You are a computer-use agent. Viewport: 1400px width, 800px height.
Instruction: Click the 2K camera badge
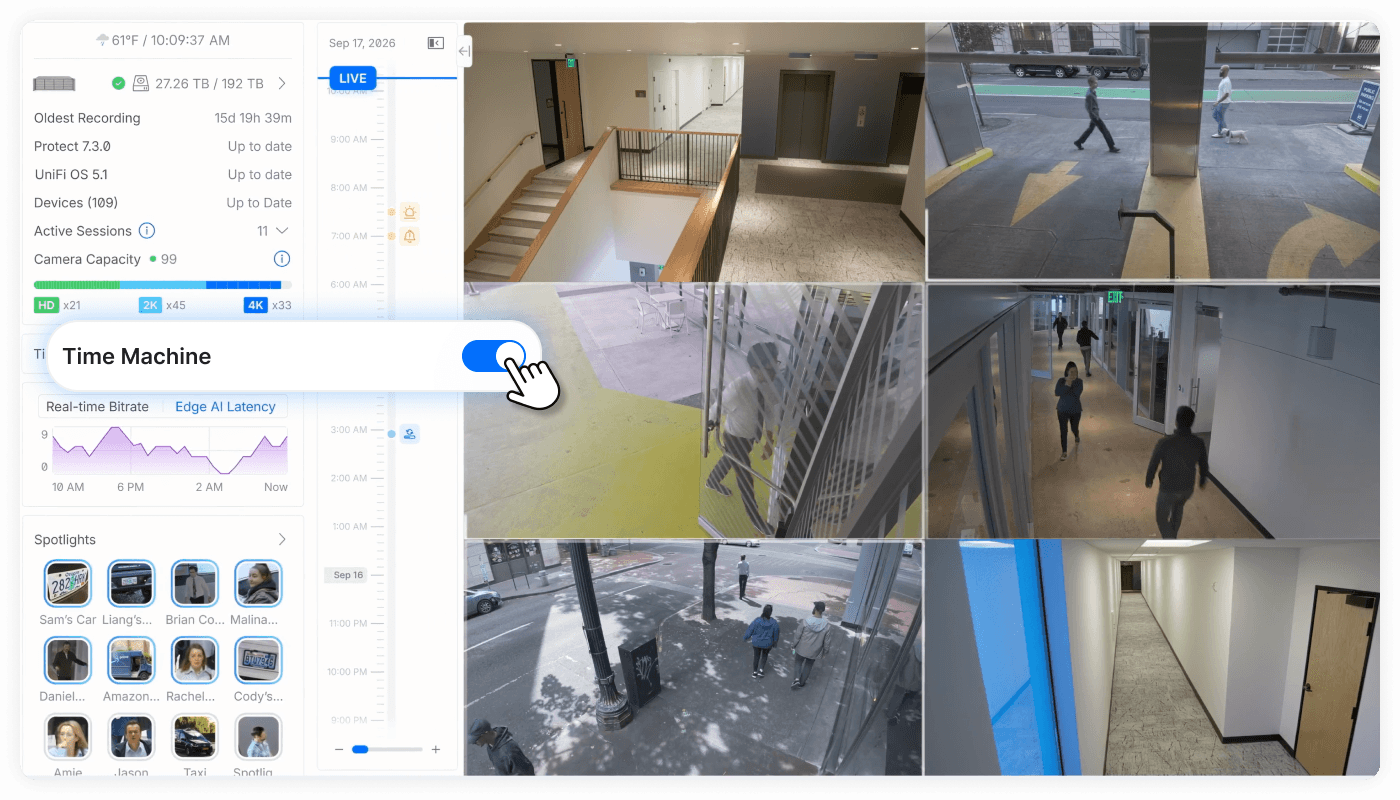[151, 305]
